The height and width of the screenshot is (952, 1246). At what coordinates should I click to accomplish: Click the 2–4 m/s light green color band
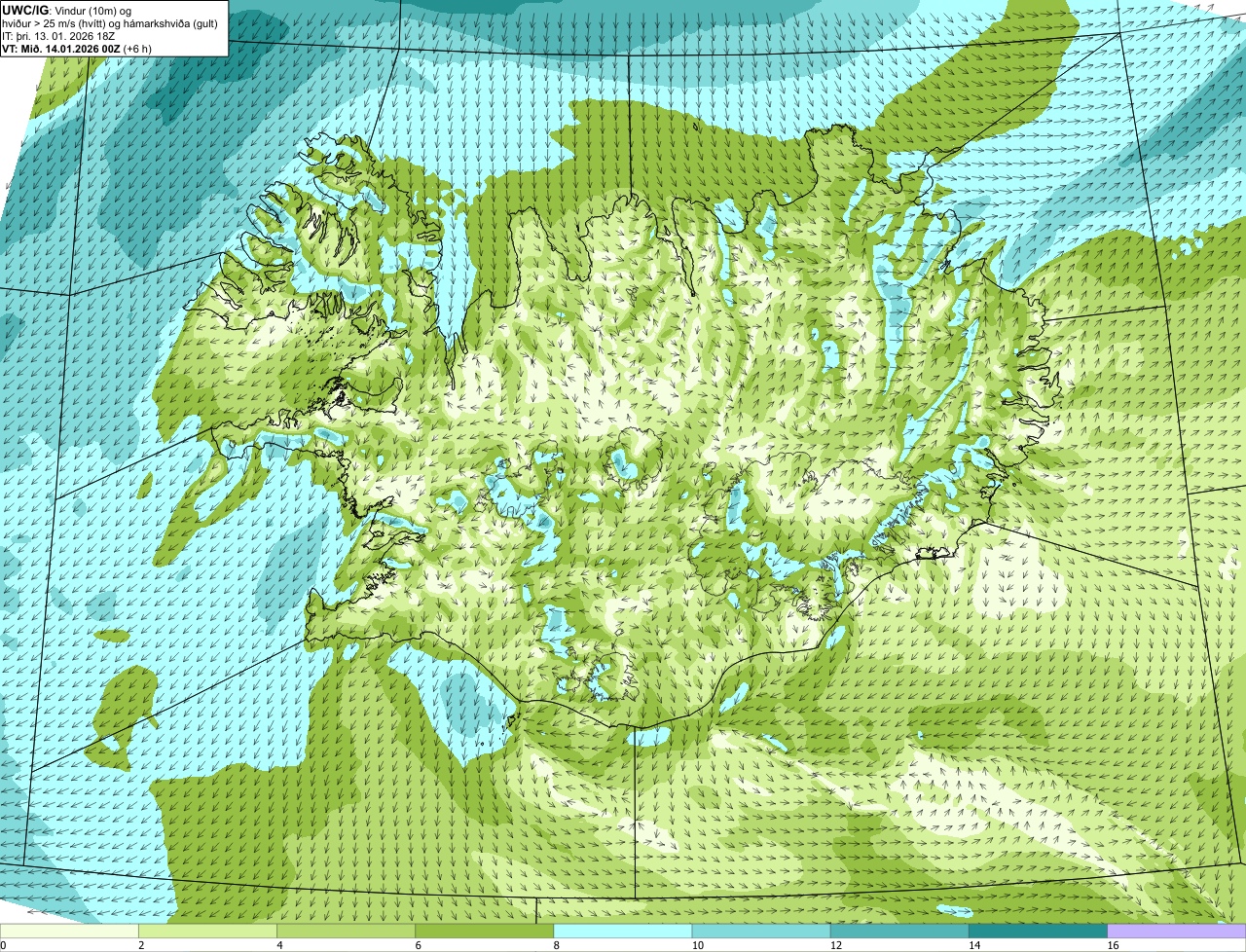pos(207,932)
